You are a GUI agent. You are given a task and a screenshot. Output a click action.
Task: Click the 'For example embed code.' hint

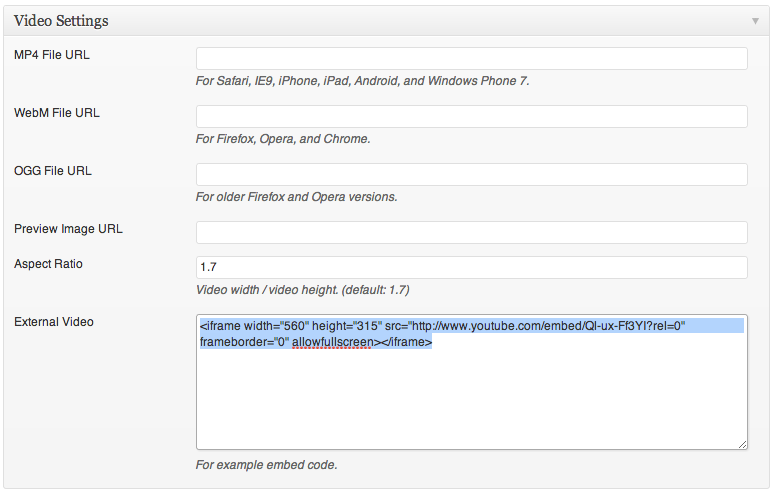point(267,465)
